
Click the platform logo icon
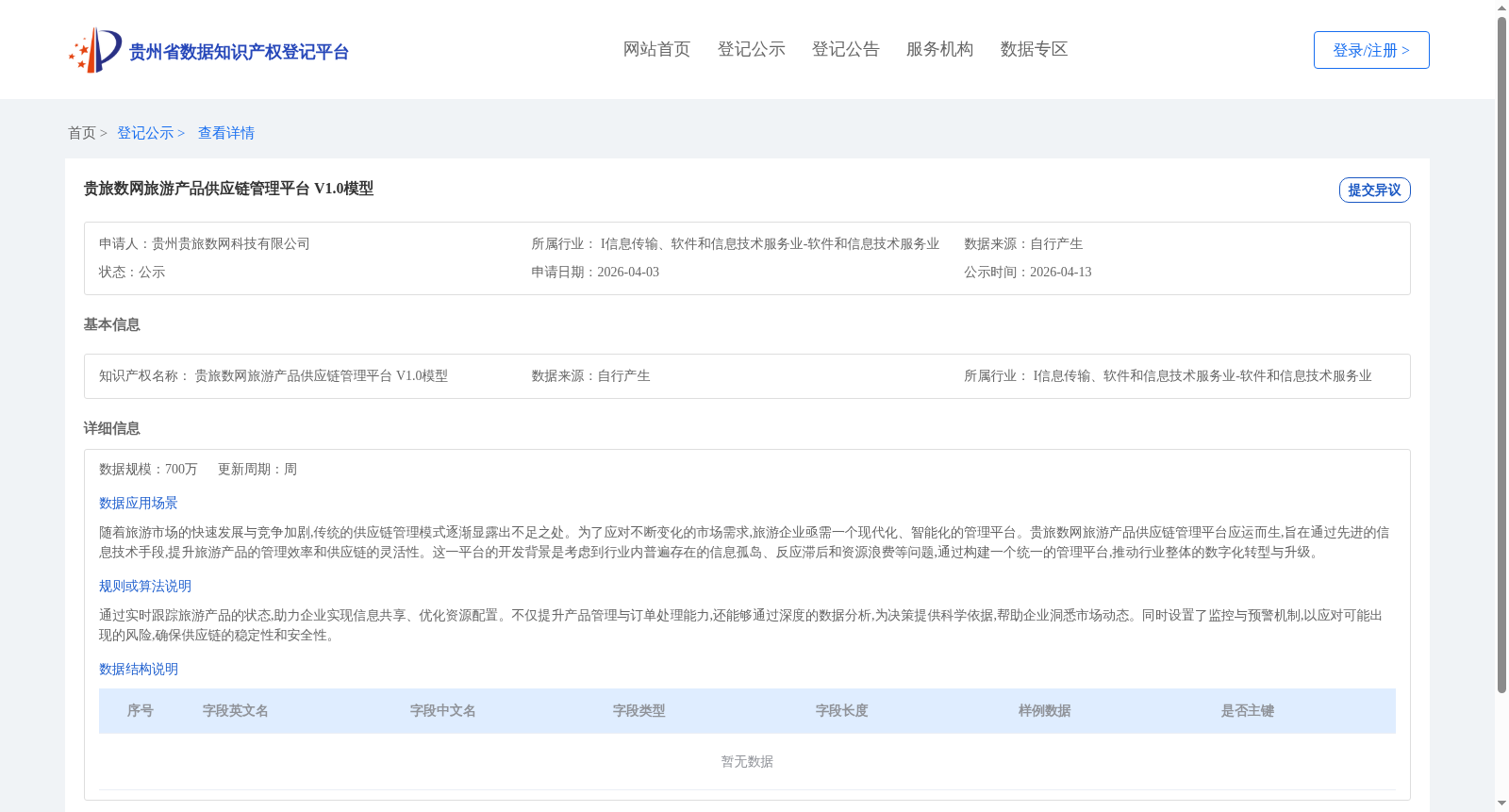95,50
